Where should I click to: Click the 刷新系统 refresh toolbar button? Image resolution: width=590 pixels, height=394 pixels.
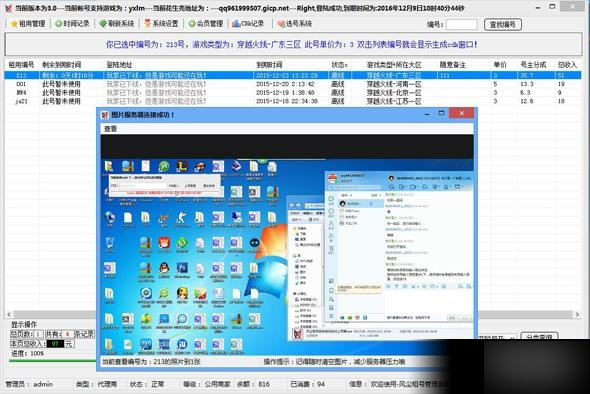(x=117, y=24)
